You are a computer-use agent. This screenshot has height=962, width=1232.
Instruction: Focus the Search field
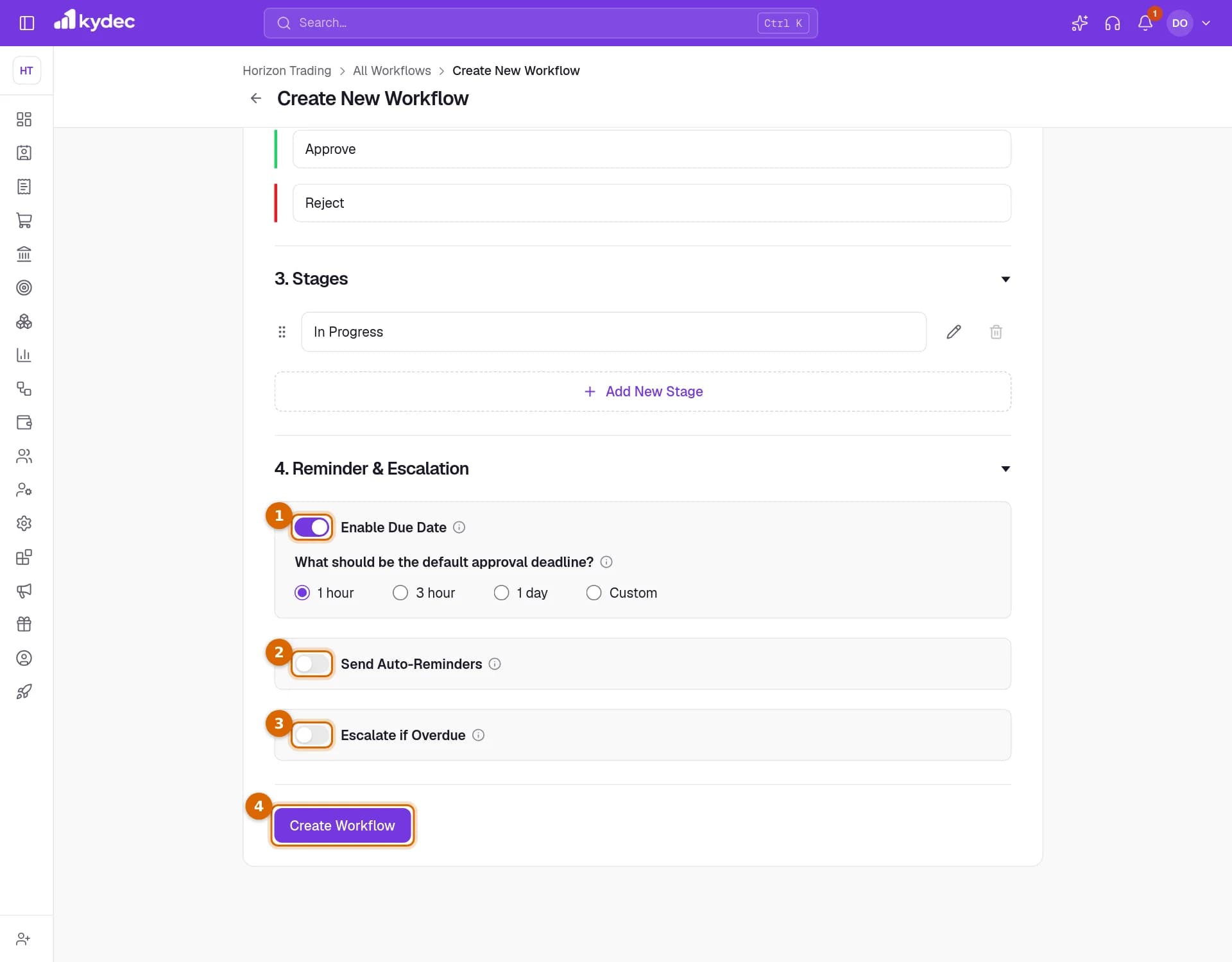click(x=540, y=23)
